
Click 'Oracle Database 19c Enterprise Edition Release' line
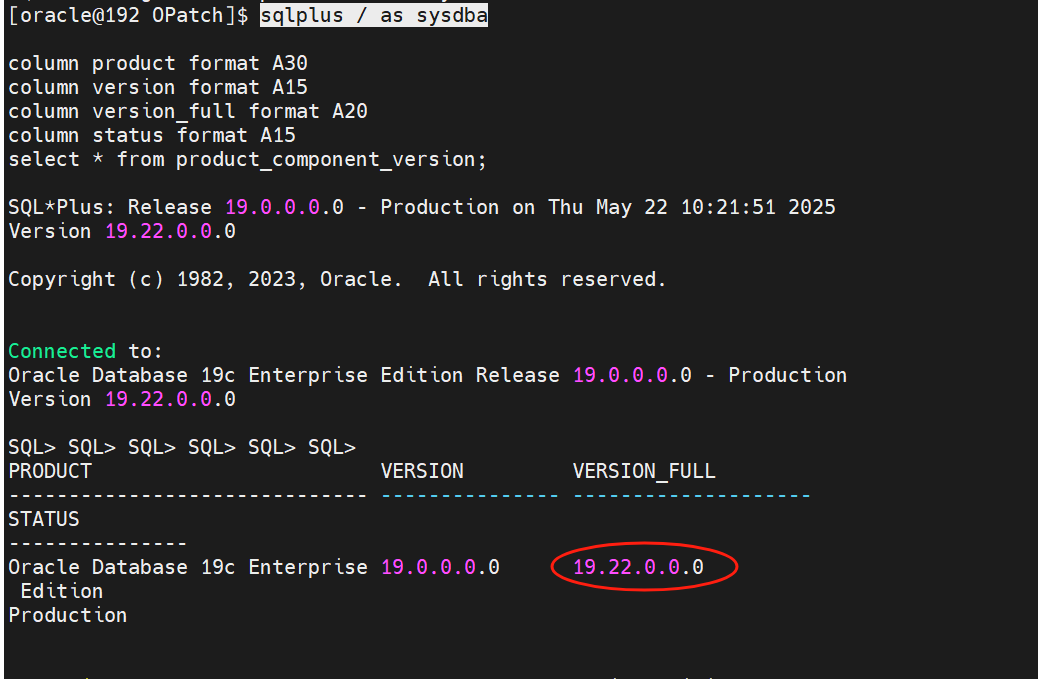427,375
